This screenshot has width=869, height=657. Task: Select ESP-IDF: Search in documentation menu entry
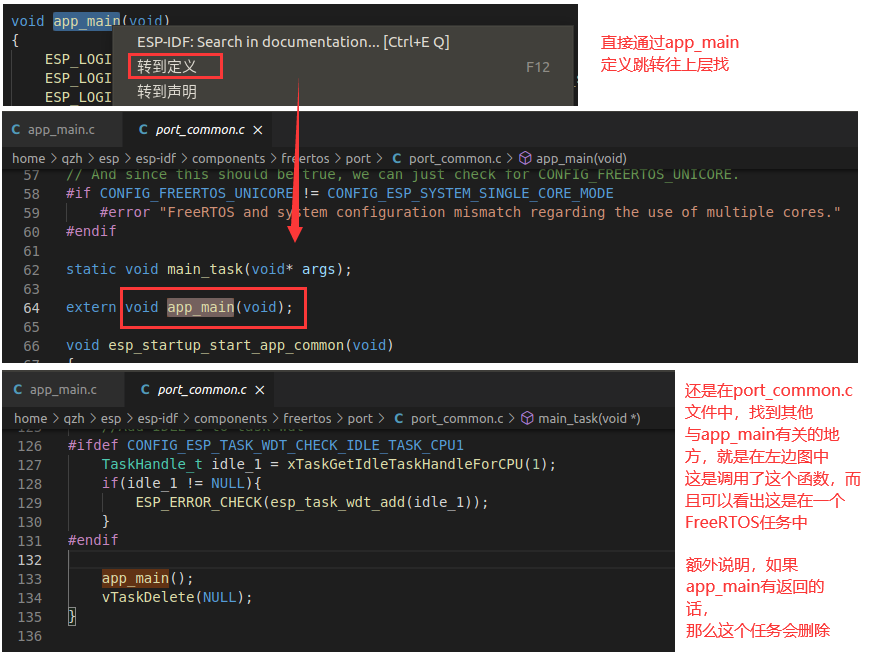[293, 42]
